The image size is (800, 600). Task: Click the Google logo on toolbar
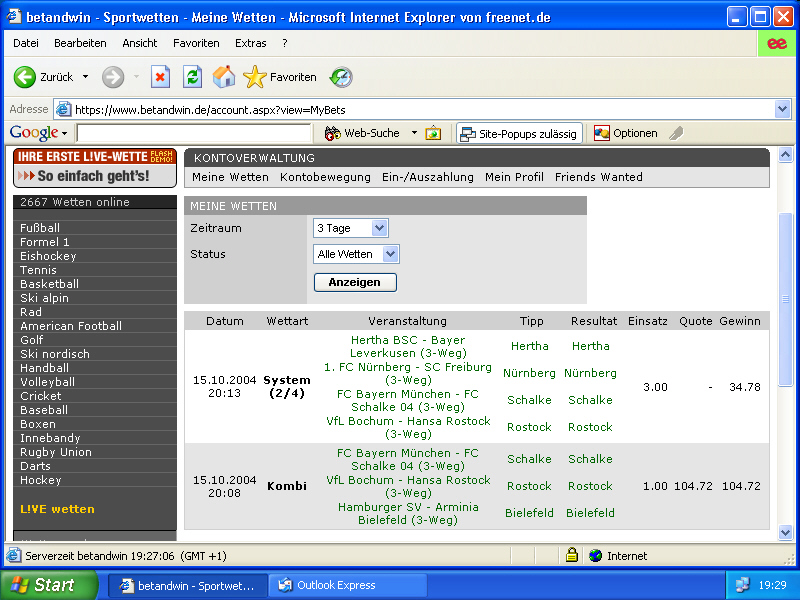pos(34,133)
